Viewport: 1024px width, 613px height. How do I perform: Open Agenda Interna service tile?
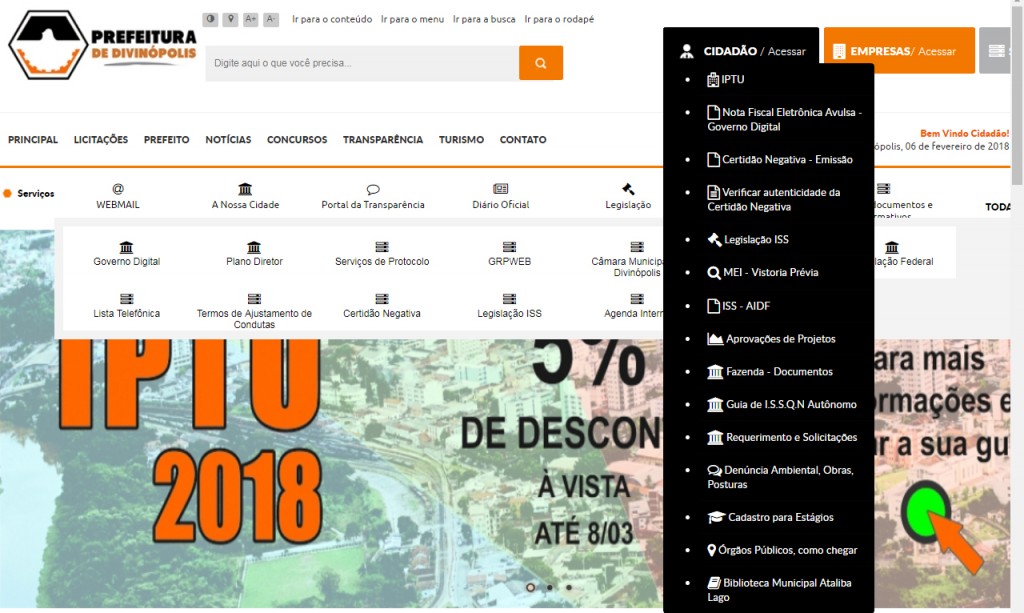click(x=633, y=306)
